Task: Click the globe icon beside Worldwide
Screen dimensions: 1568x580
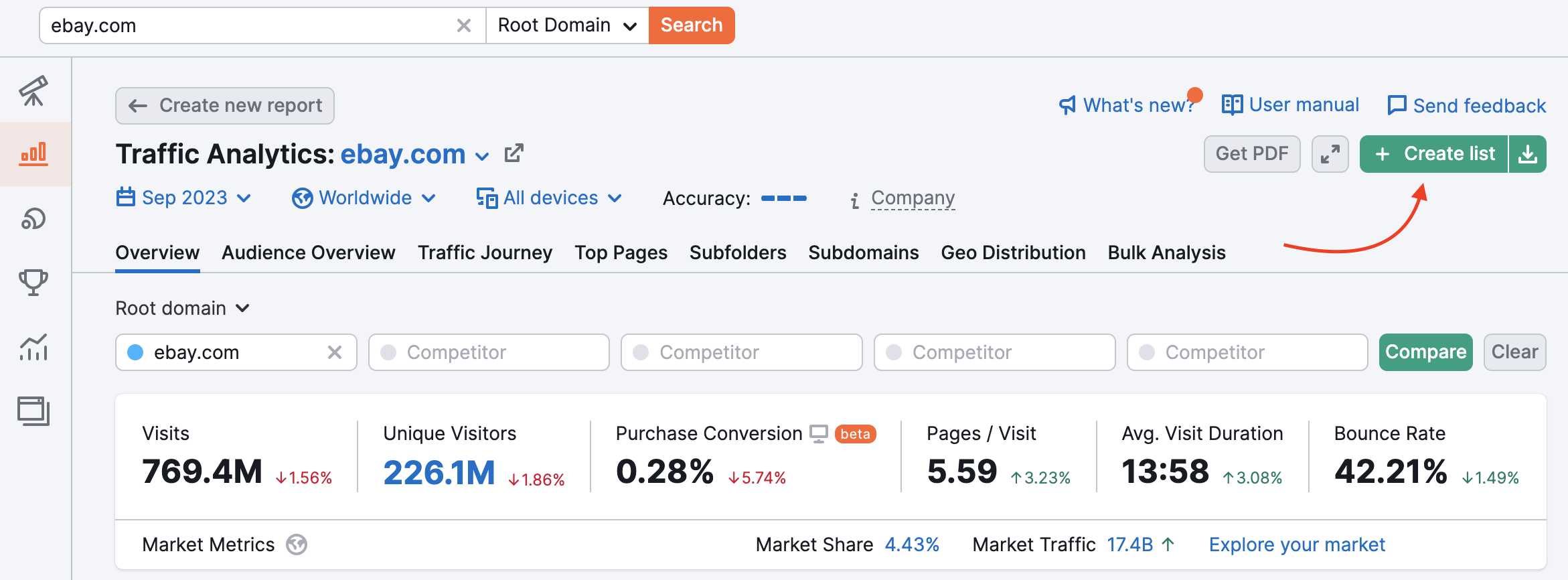Action: (x=302, y=198)
